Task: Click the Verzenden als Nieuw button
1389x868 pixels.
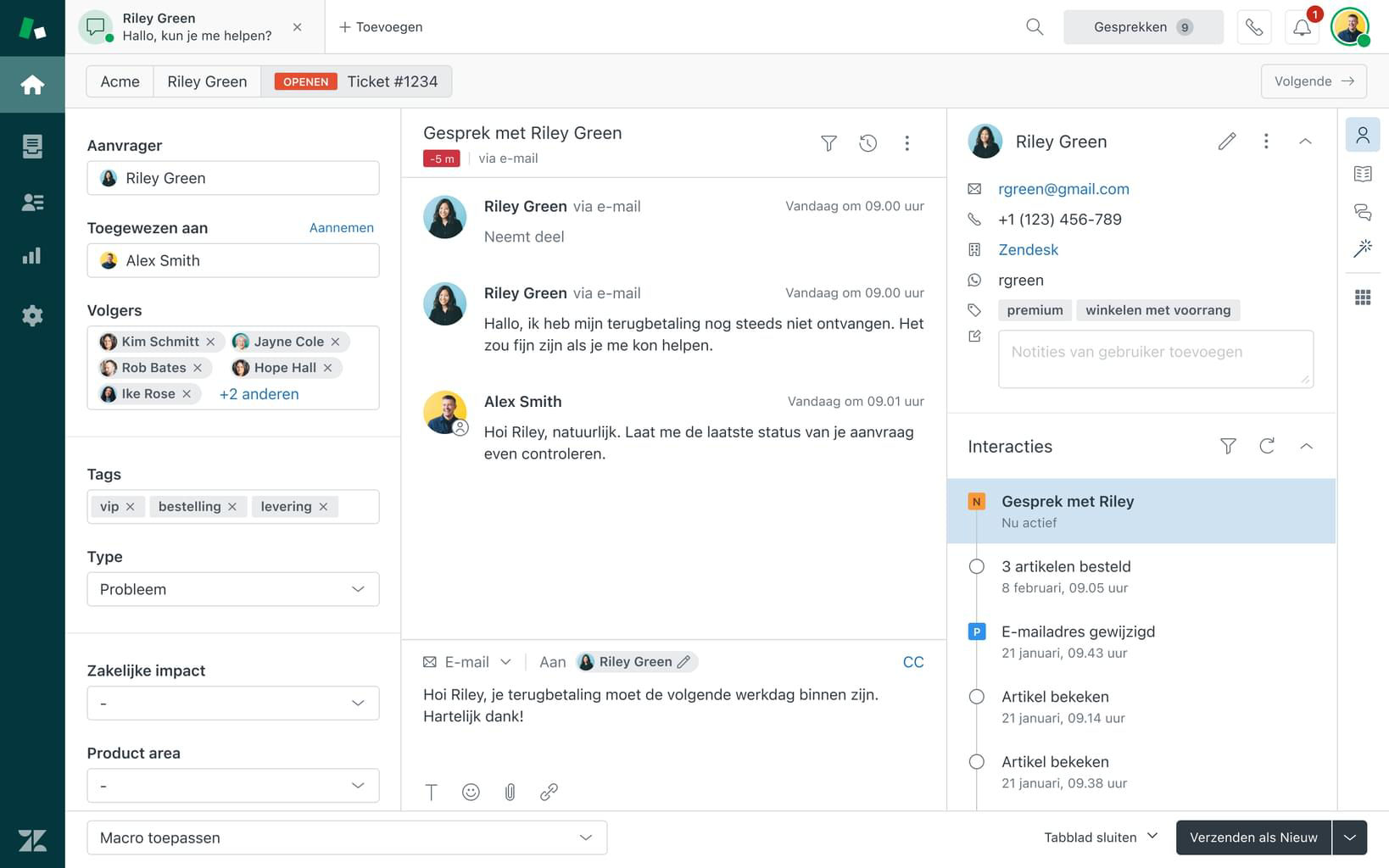Action: pos(1252,837)
